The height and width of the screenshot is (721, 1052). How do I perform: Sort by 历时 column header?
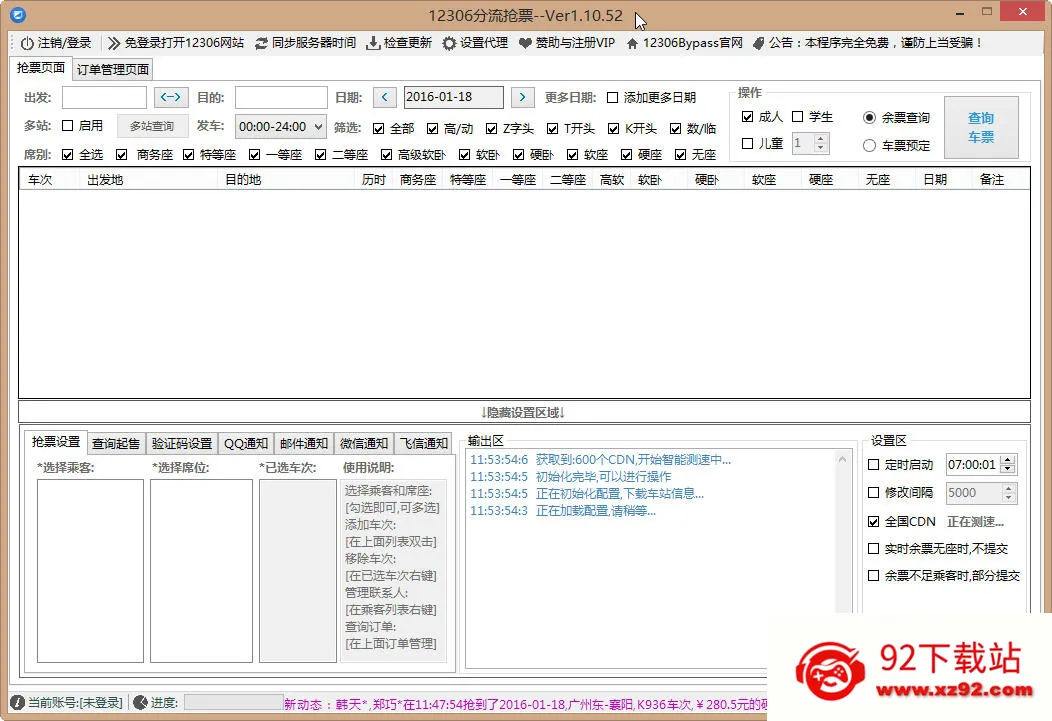tap(374, 180)
